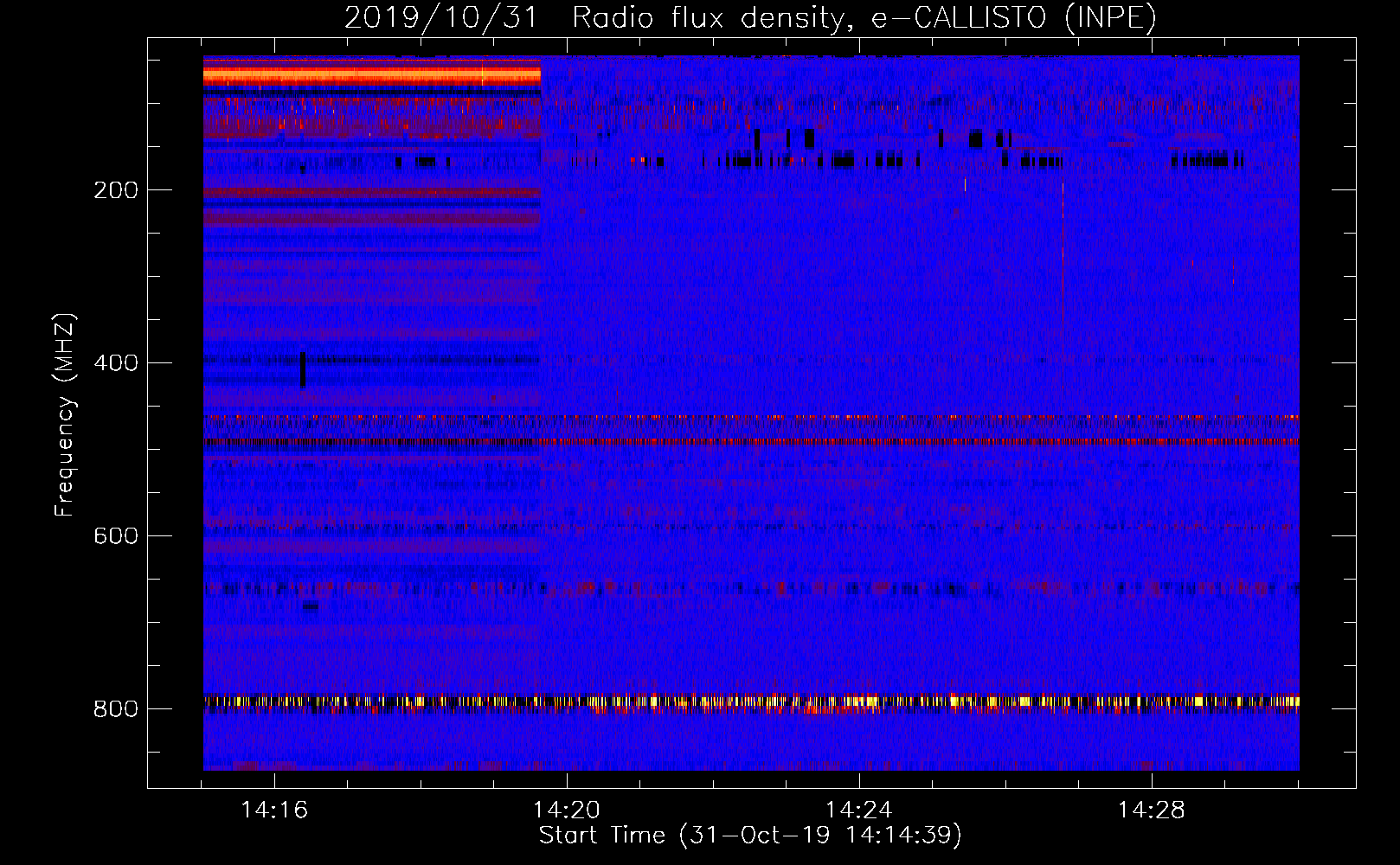Click the '14:24' time tick label
Viewport: 1400px width, 865px height.
point(859,811)
